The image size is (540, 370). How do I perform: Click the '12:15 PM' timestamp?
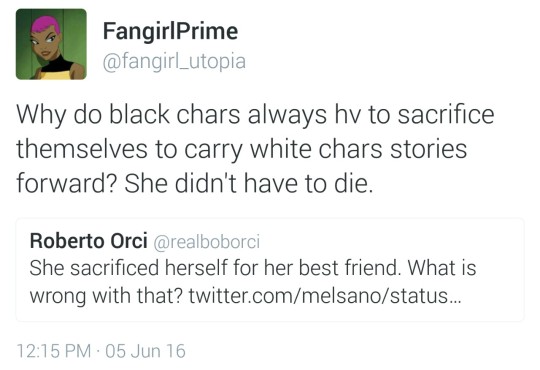[x=54, y=351]
